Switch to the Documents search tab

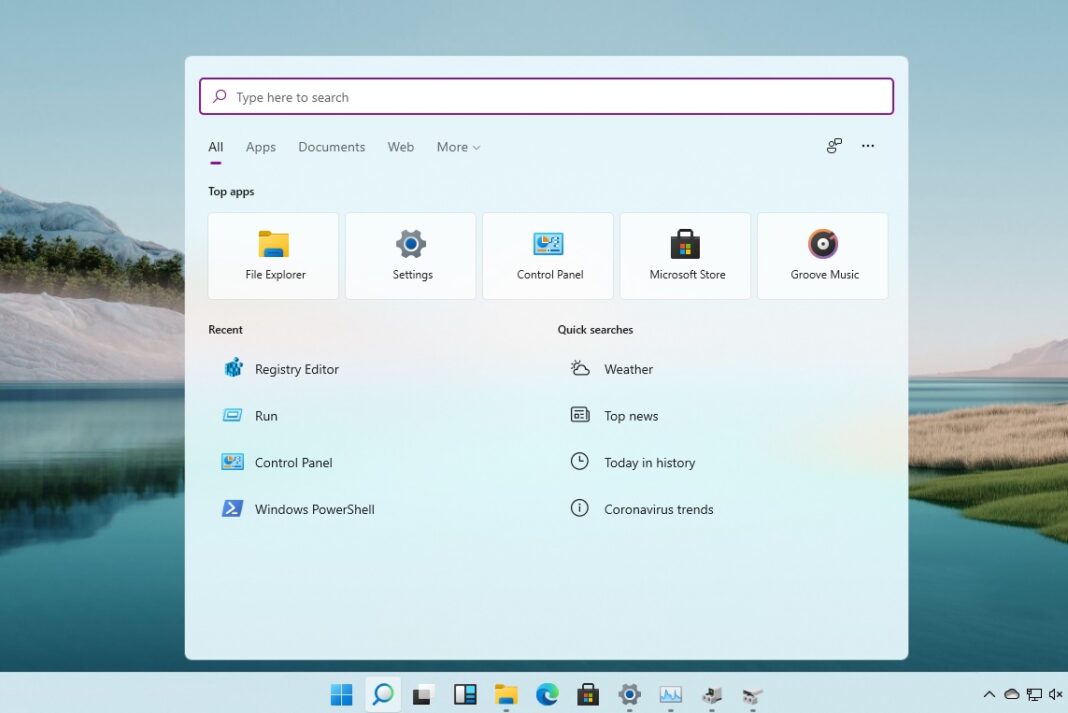(331, 147)
